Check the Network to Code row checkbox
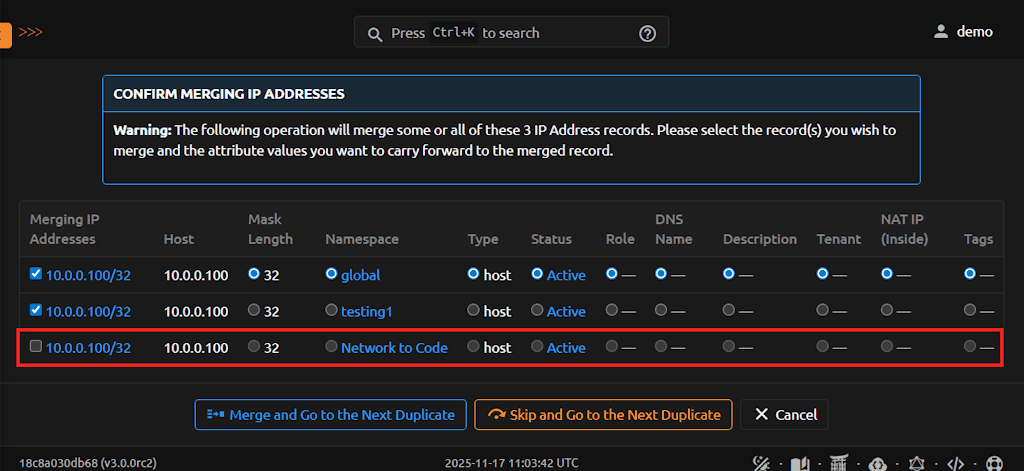The image size is (1024, 471). [36, 347]
